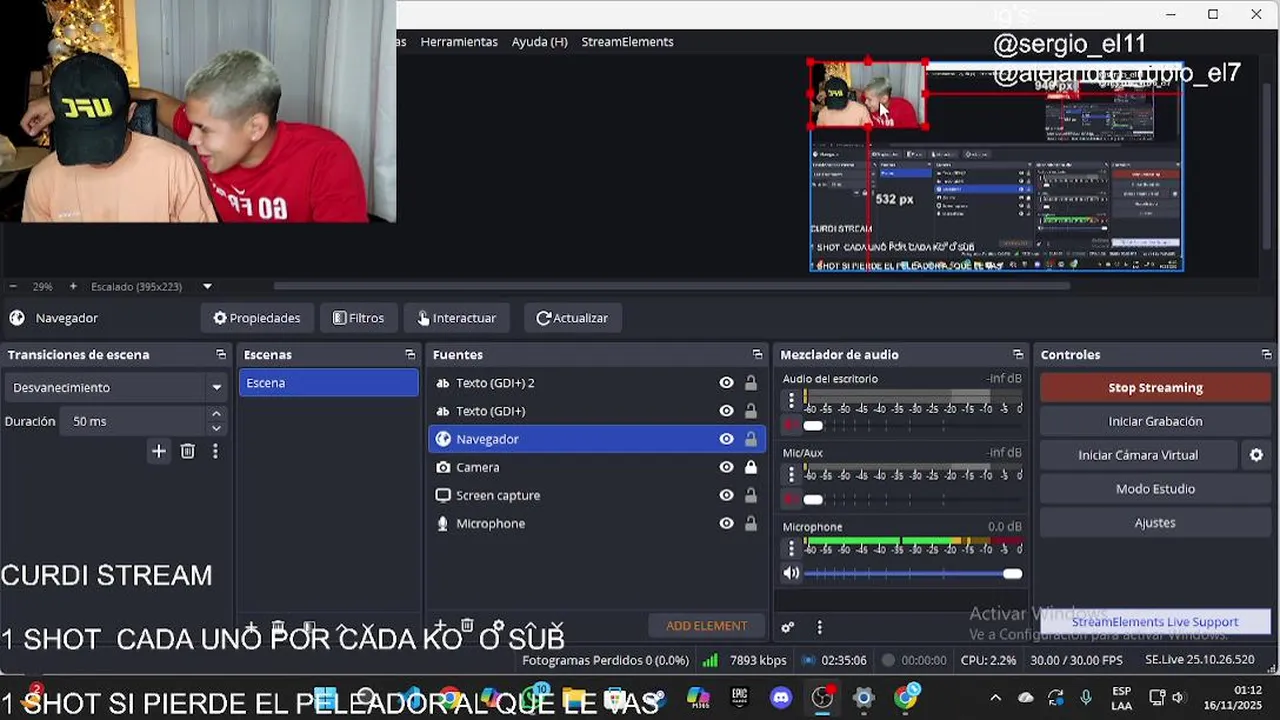Open Filtros for Navegador
Screen dimensions: 1280x720
[359, 318]
